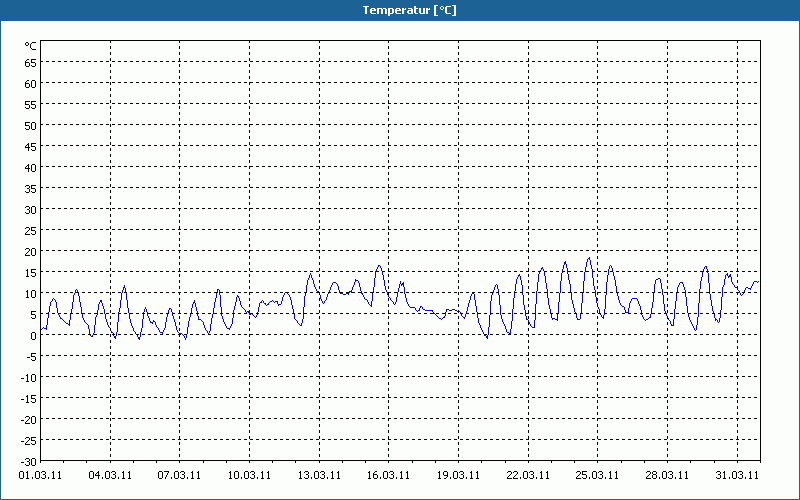The image size is (800, 500).
Task: Select the 04.03.11 date label
Action: pyautogui.click(x=110, y=476)
